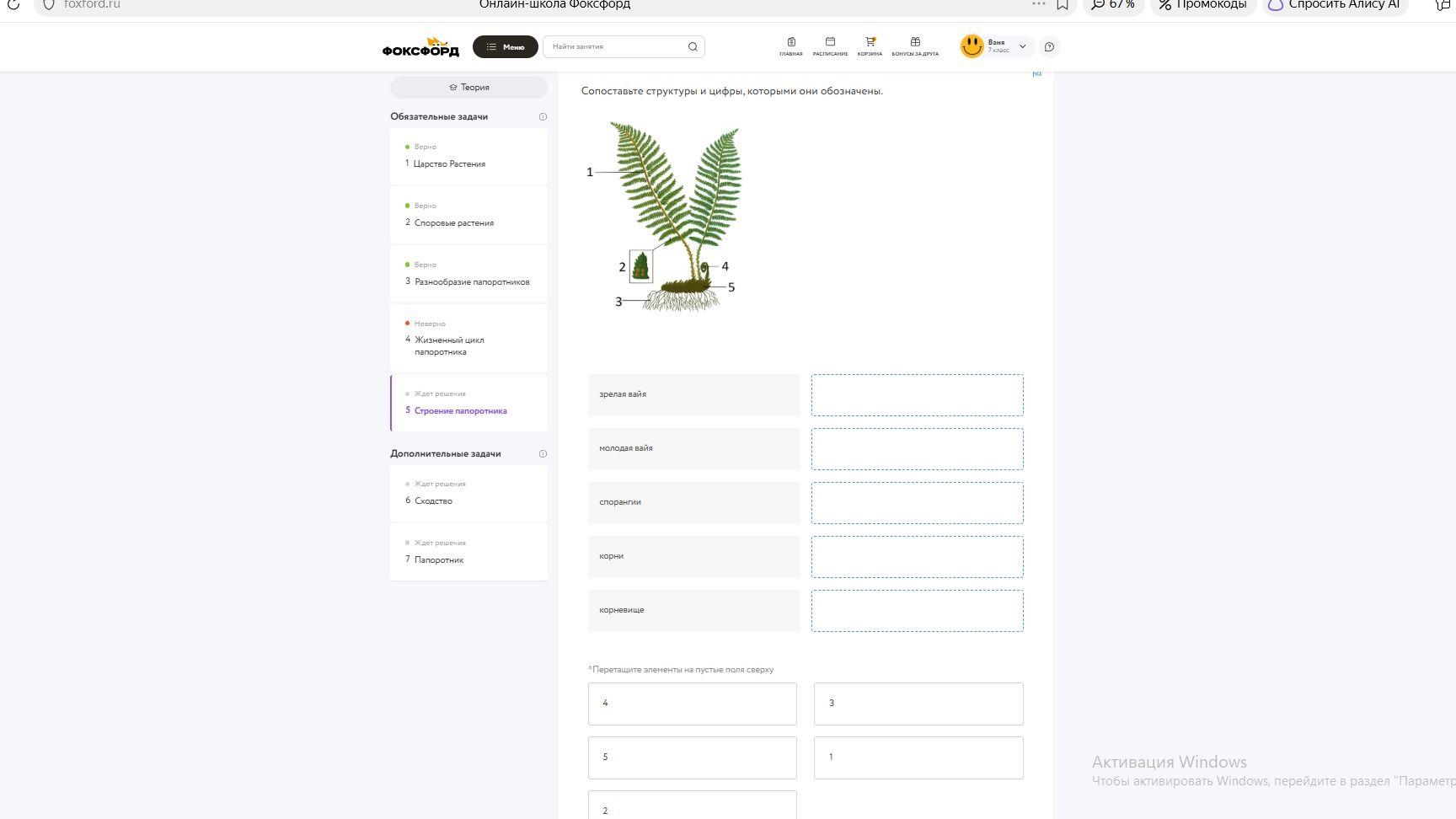1456x819 pixels.
Task: Click the fern diagram image
Action: pyautogui.click(x=664, y=217)
